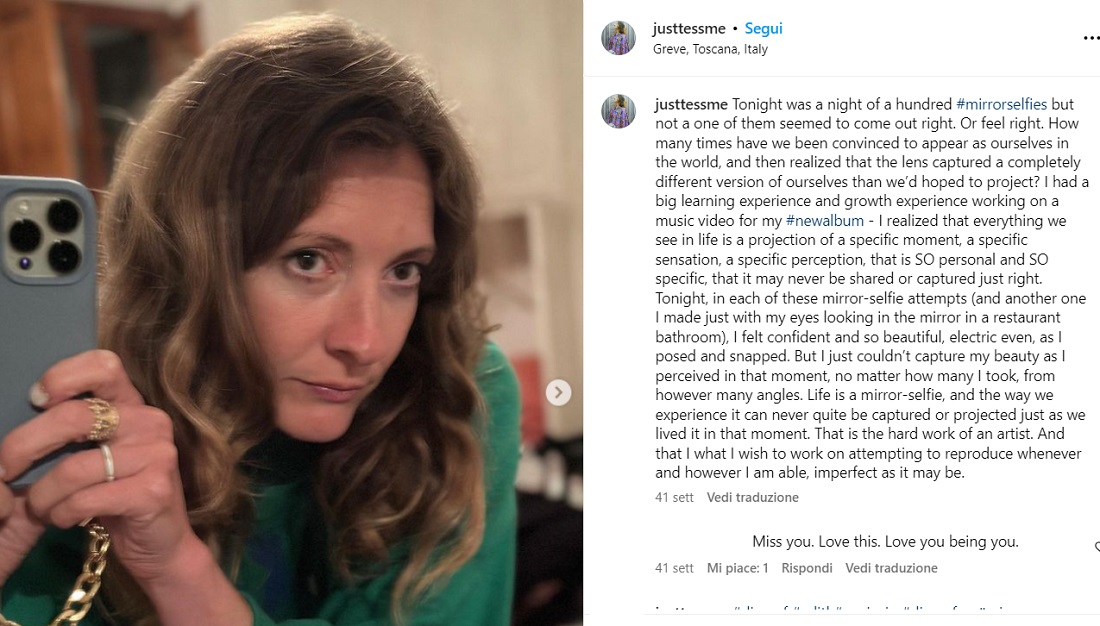This screenshot has width=1100, height=626.
Task: Click the mirror selfie photo
Action: [x=290, y=312]
